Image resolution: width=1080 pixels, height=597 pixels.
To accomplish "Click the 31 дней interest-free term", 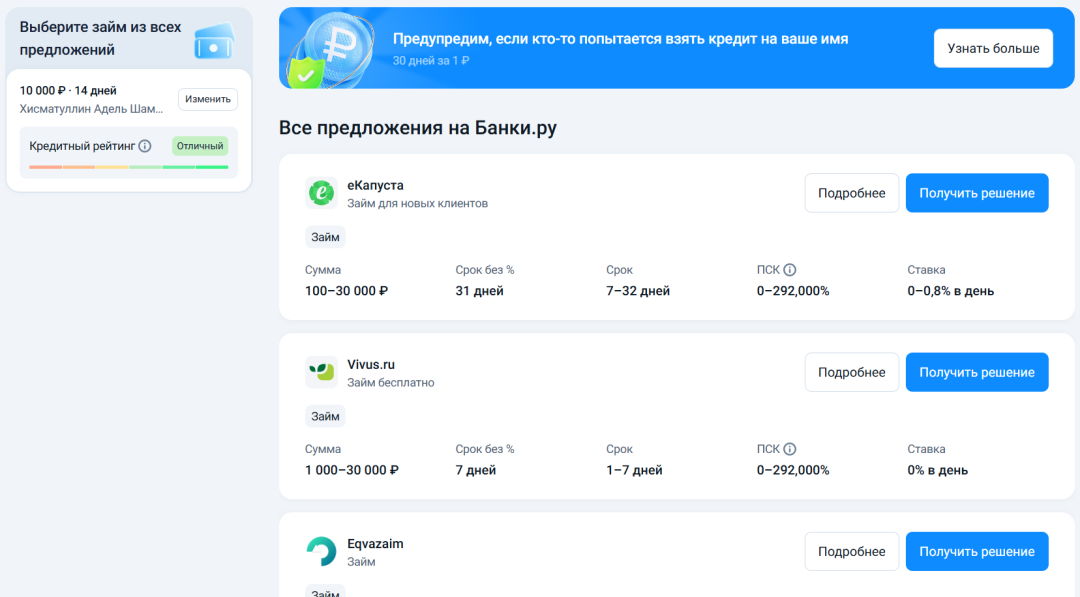I will [x=479, y=291].
